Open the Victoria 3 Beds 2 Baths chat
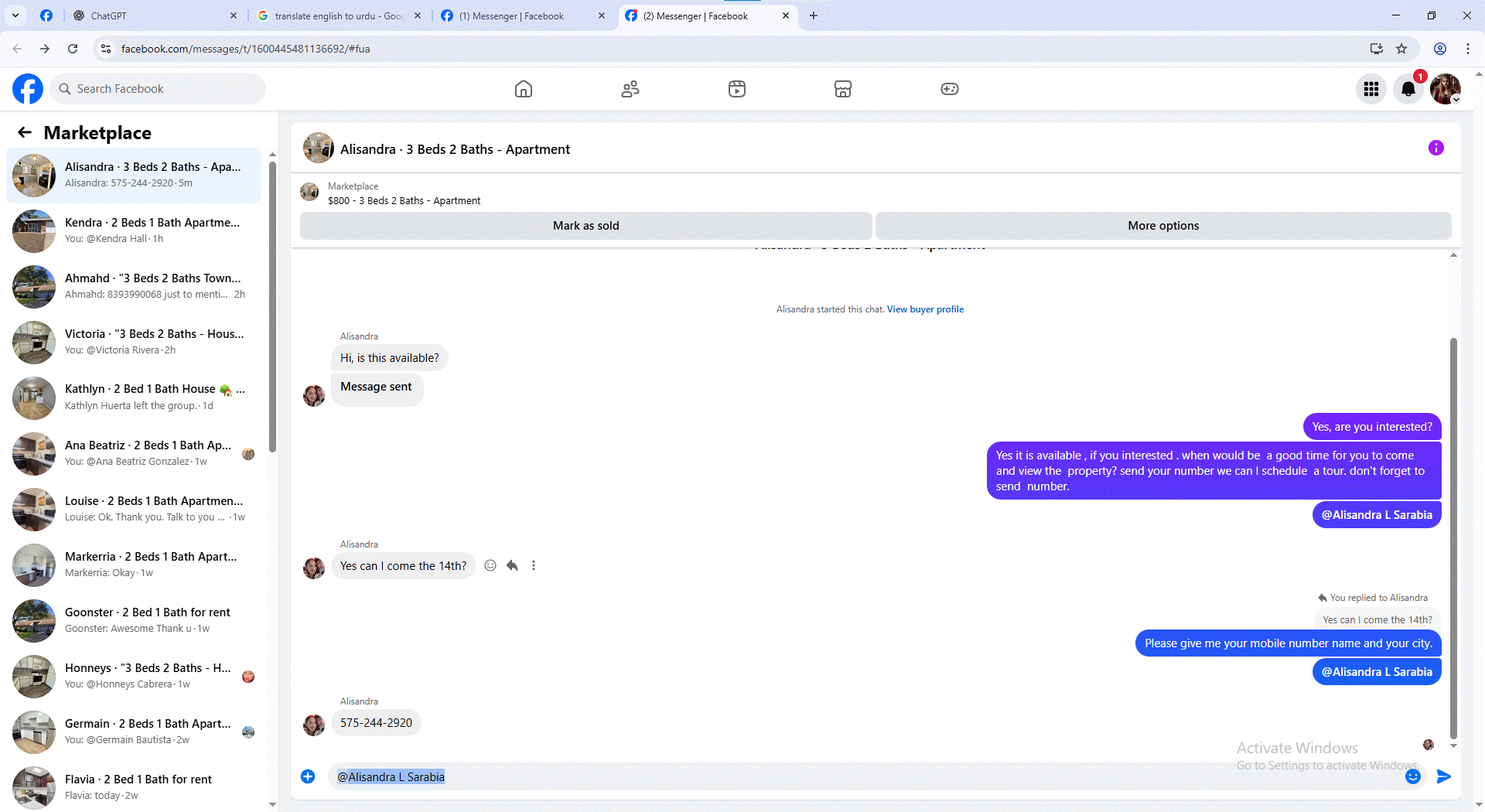Image resolution: width=1485 pixels, height=812 pixels. point(133,342)
